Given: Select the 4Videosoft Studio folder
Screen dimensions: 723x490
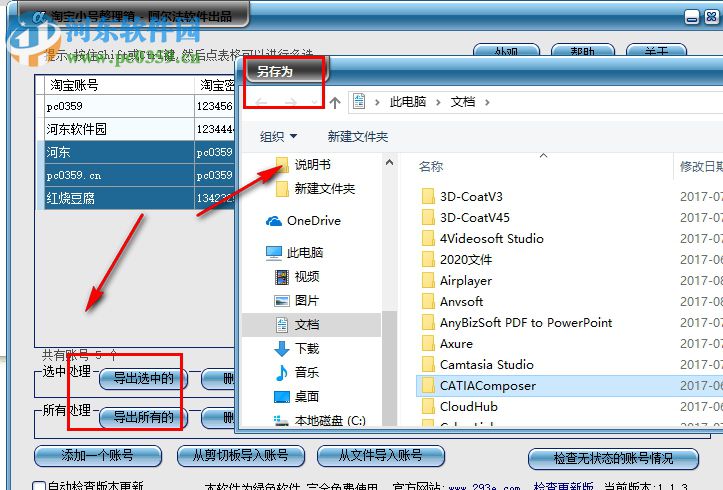Looking at the screenshot, I should (x=483, y=239).
